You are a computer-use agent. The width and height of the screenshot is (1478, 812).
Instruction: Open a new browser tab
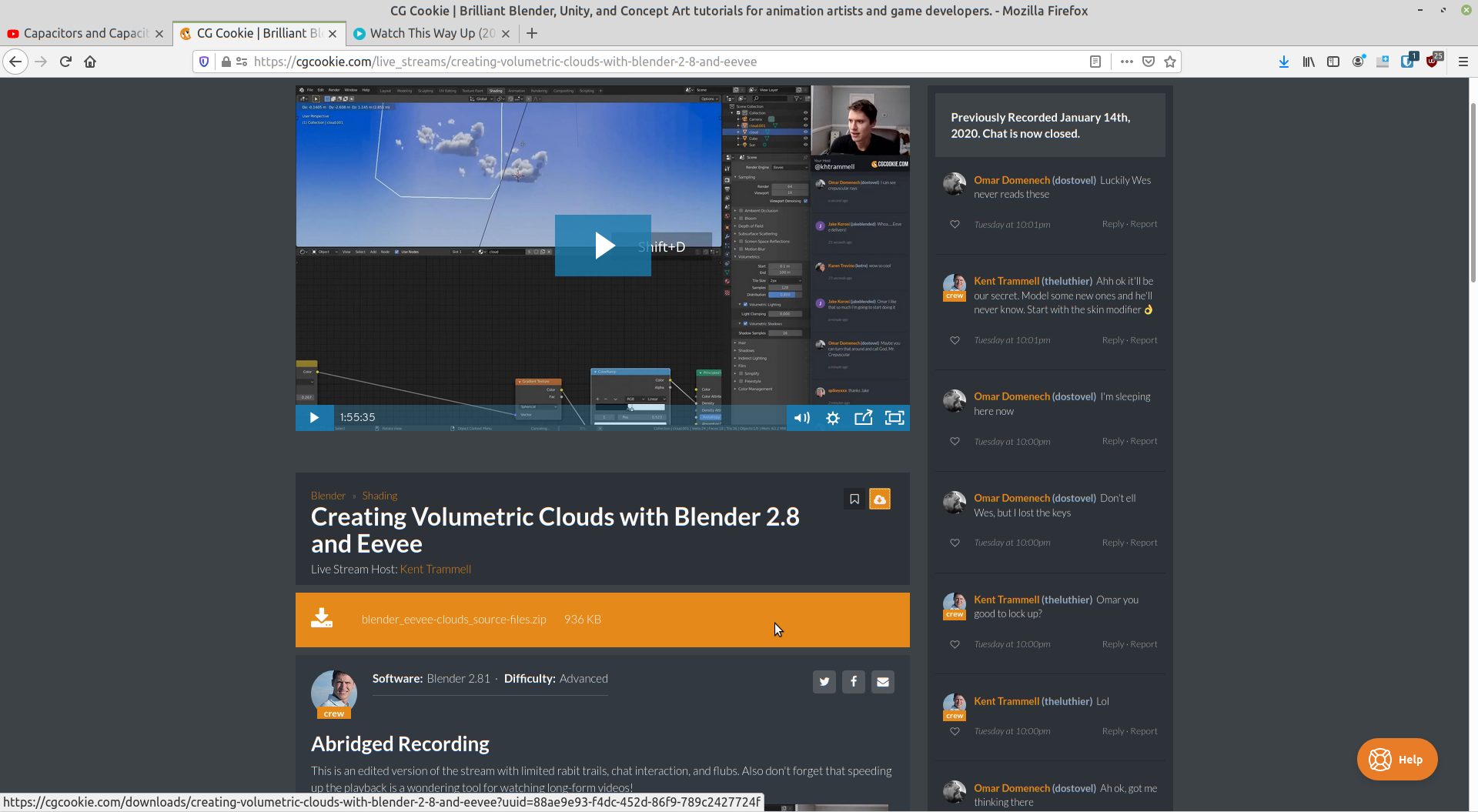coord(532,33)
